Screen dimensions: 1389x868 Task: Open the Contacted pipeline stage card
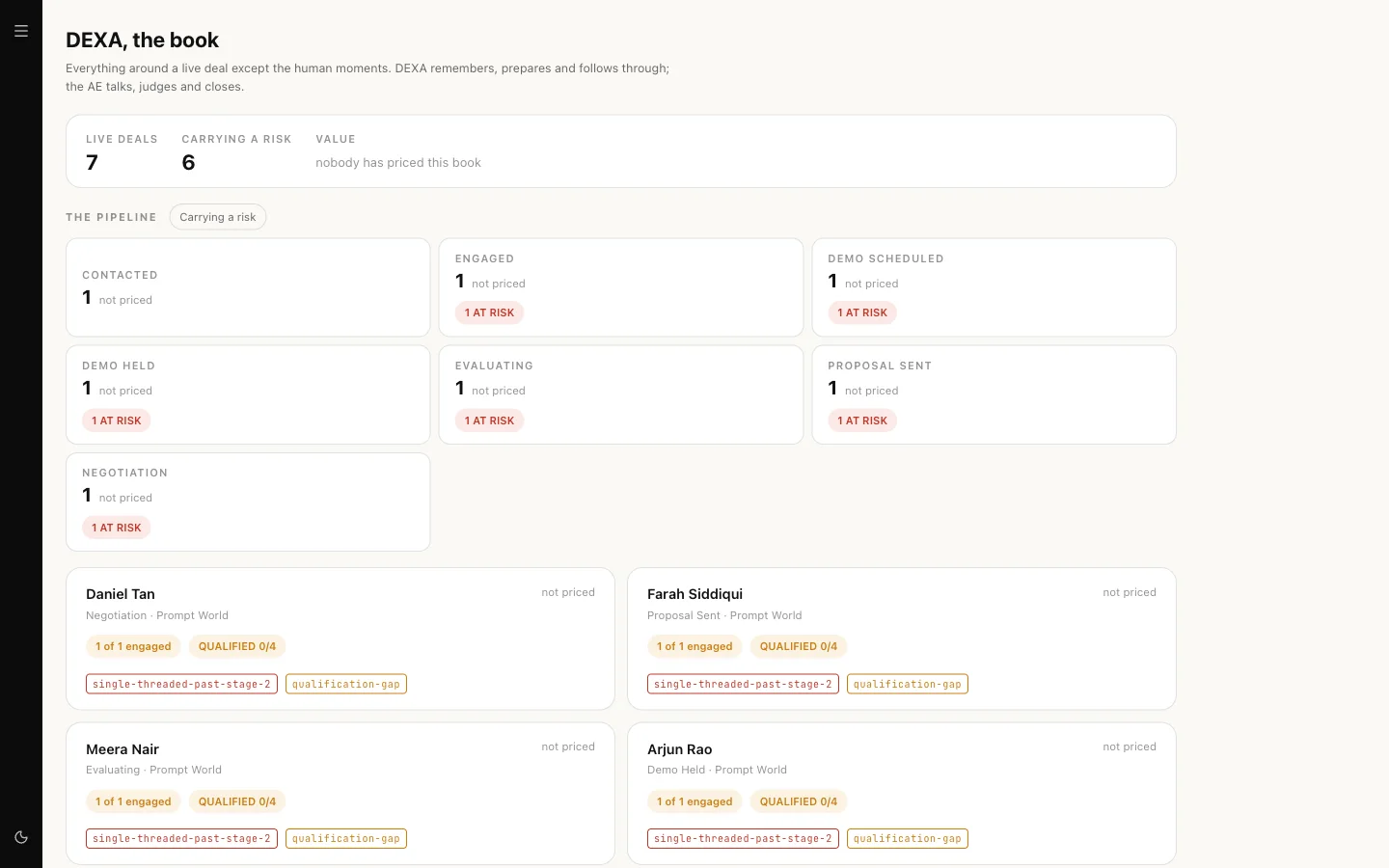[248, 287]
